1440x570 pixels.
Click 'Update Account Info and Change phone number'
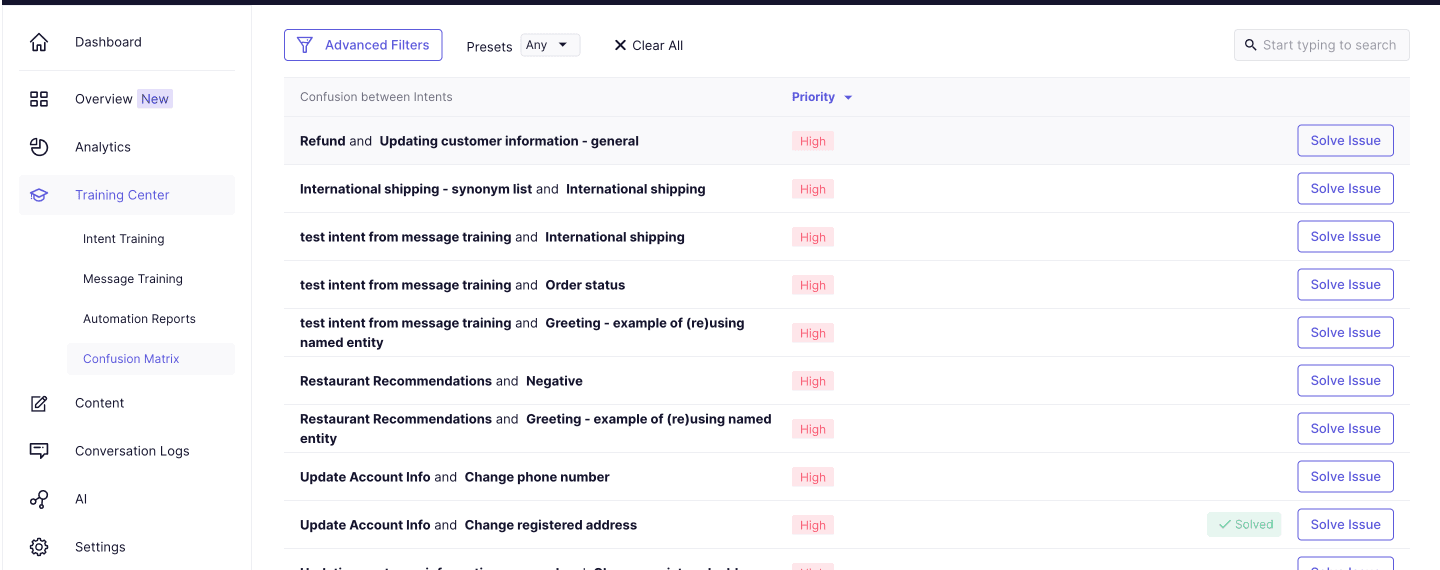click(455, 477)
